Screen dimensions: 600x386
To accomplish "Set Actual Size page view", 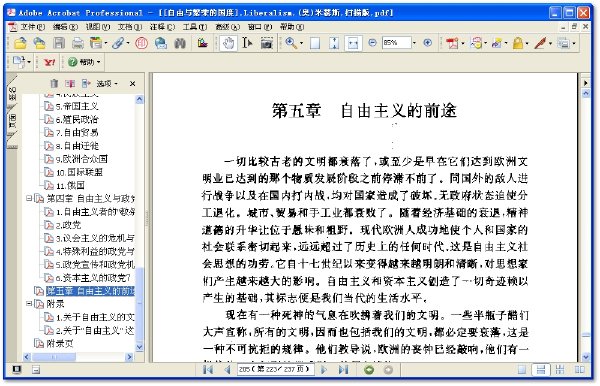I will point(315,43).
